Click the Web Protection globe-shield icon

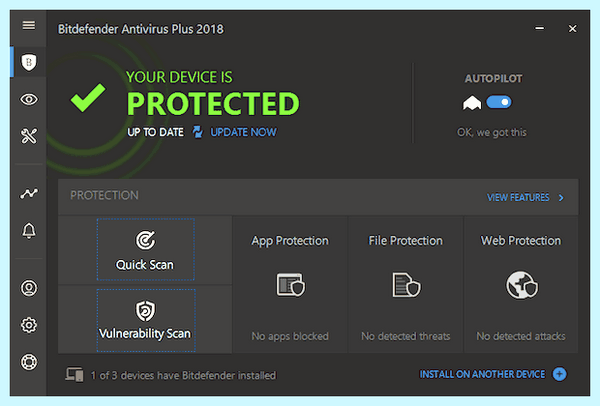522,285
